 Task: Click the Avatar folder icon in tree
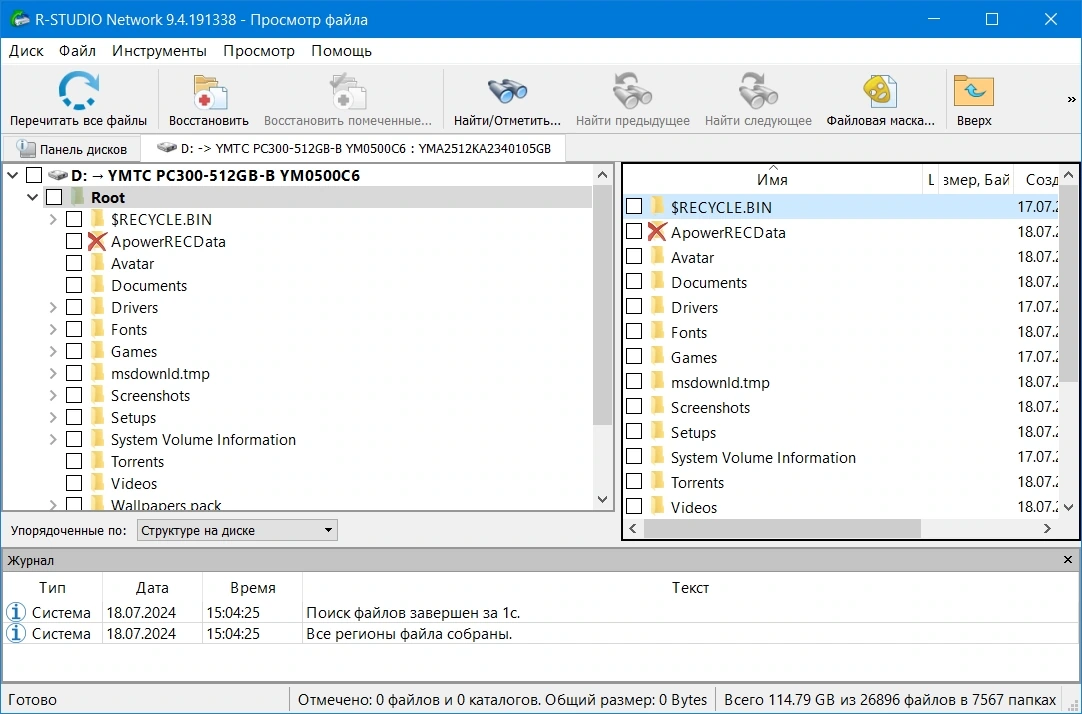97,263
